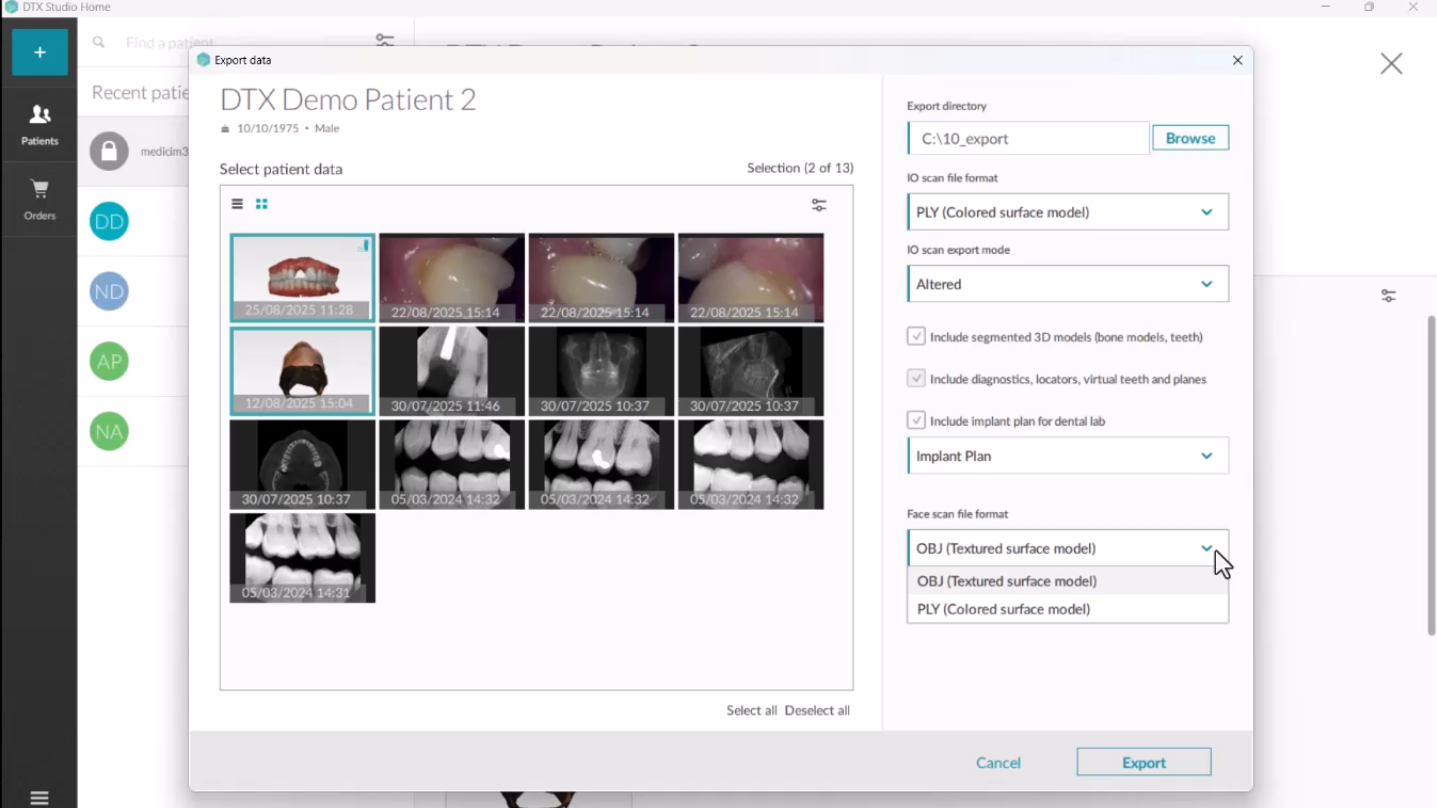Toggle Include diagnostics, locators checkbox

pyautogui.click(x=916, y=379)
